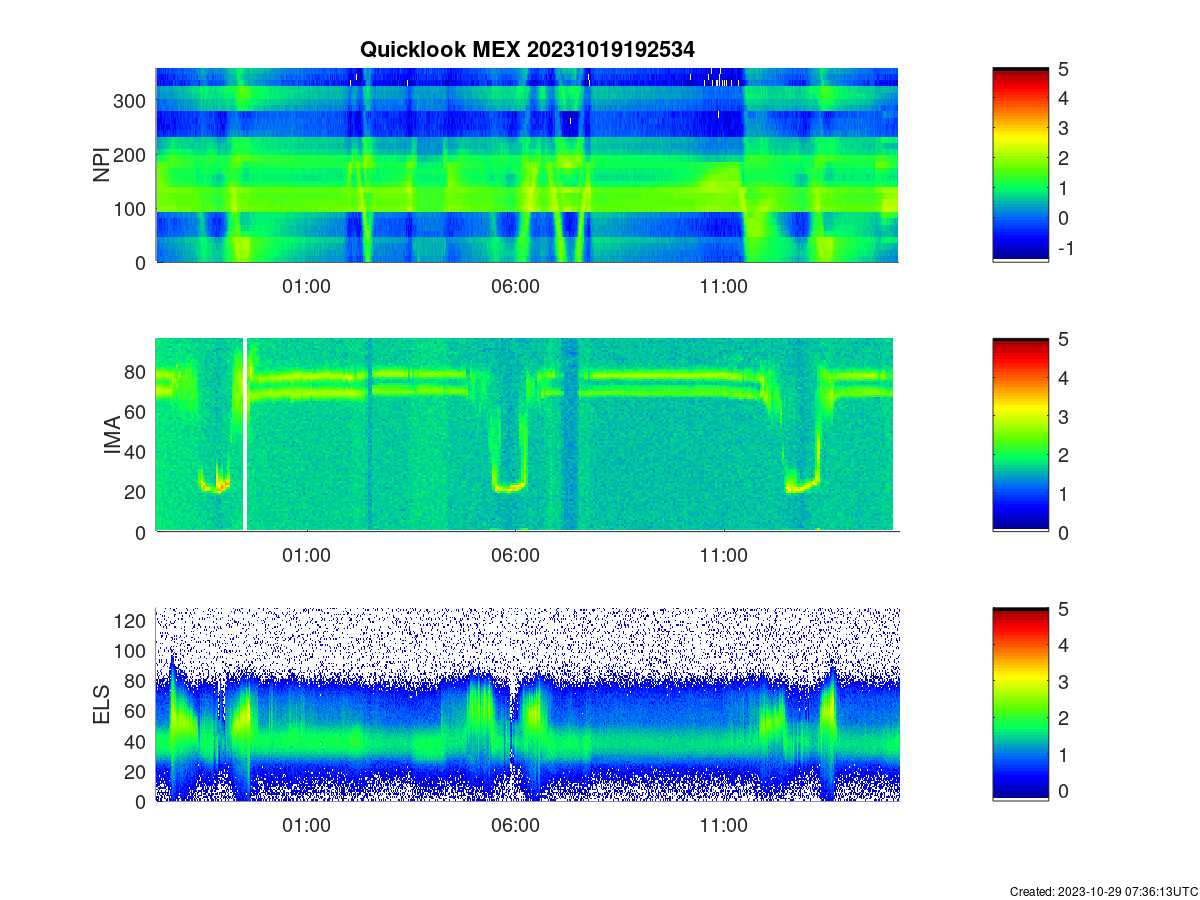
Task: Click the 40 tick on IMA axis
Action: (x=136, y=451)
